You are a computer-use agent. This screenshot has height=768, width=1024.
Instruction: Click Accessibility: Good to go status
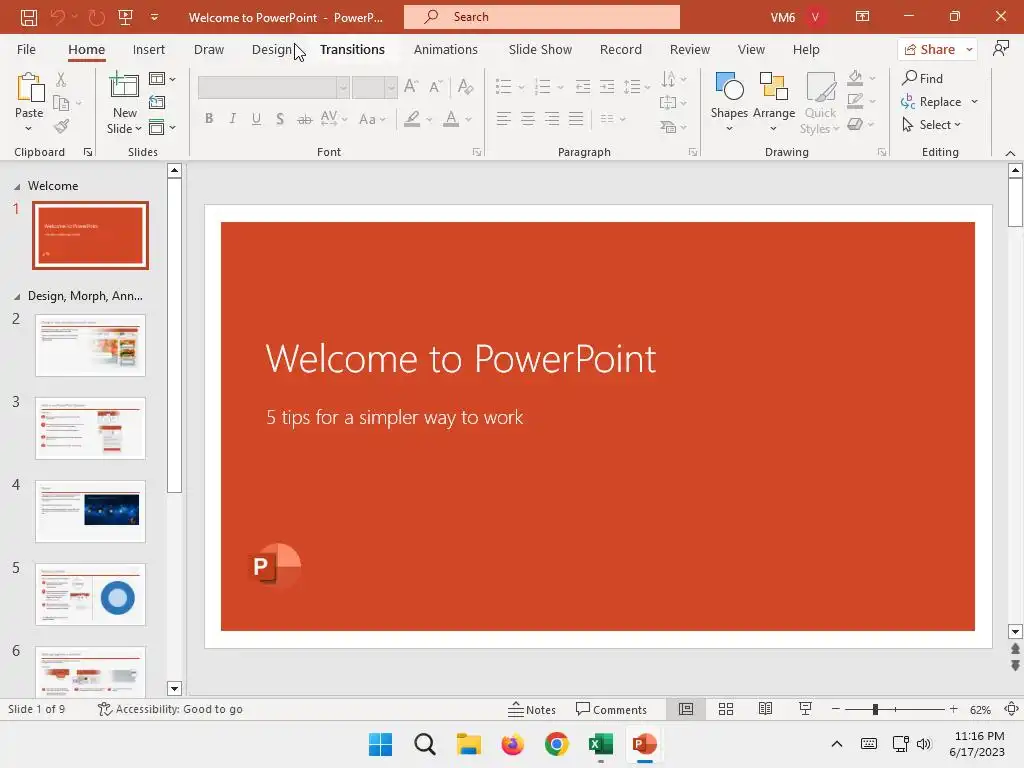[170, 709]
